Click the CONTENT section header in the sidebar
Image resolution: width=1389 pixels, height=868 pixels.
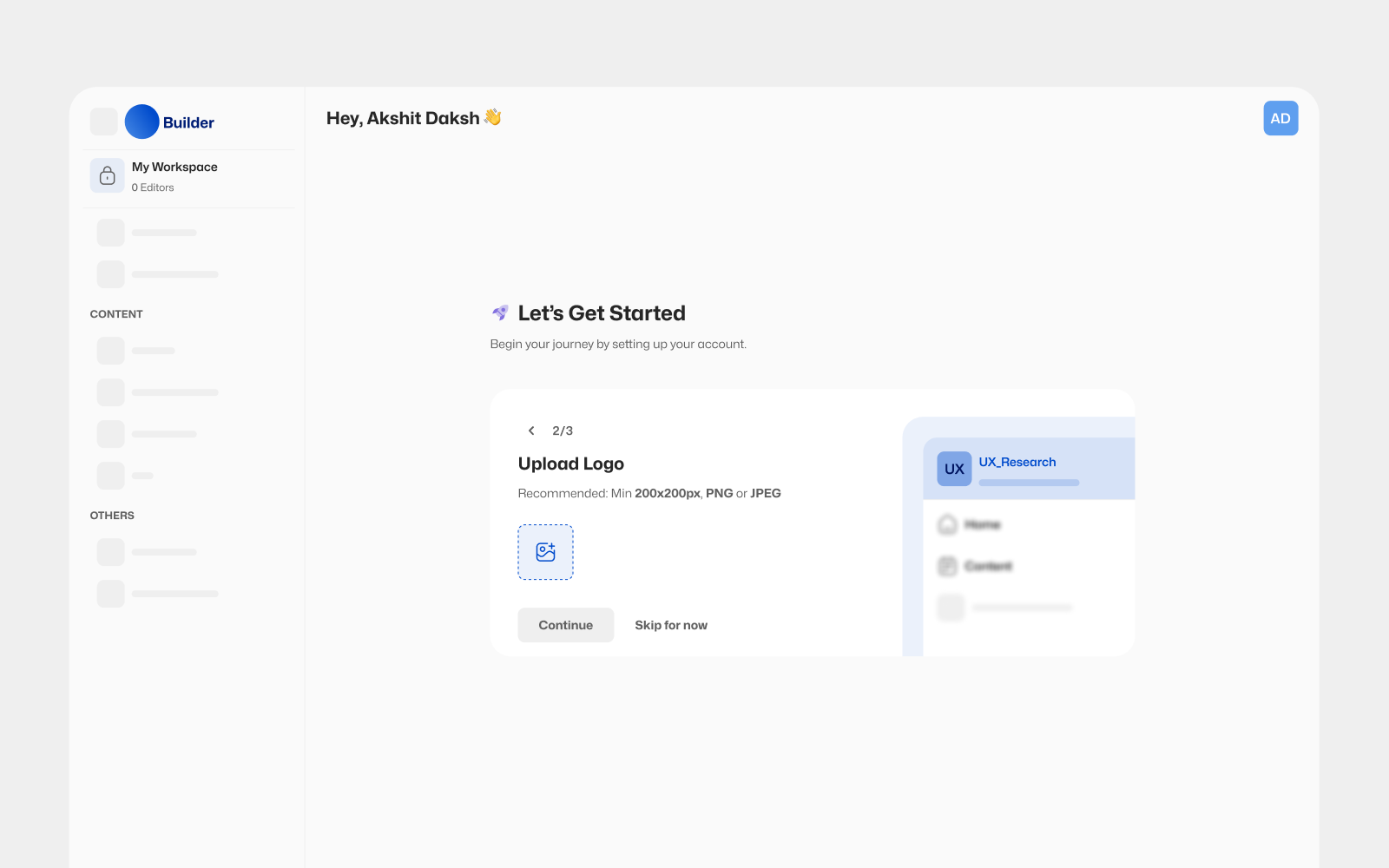pos(115,313)
